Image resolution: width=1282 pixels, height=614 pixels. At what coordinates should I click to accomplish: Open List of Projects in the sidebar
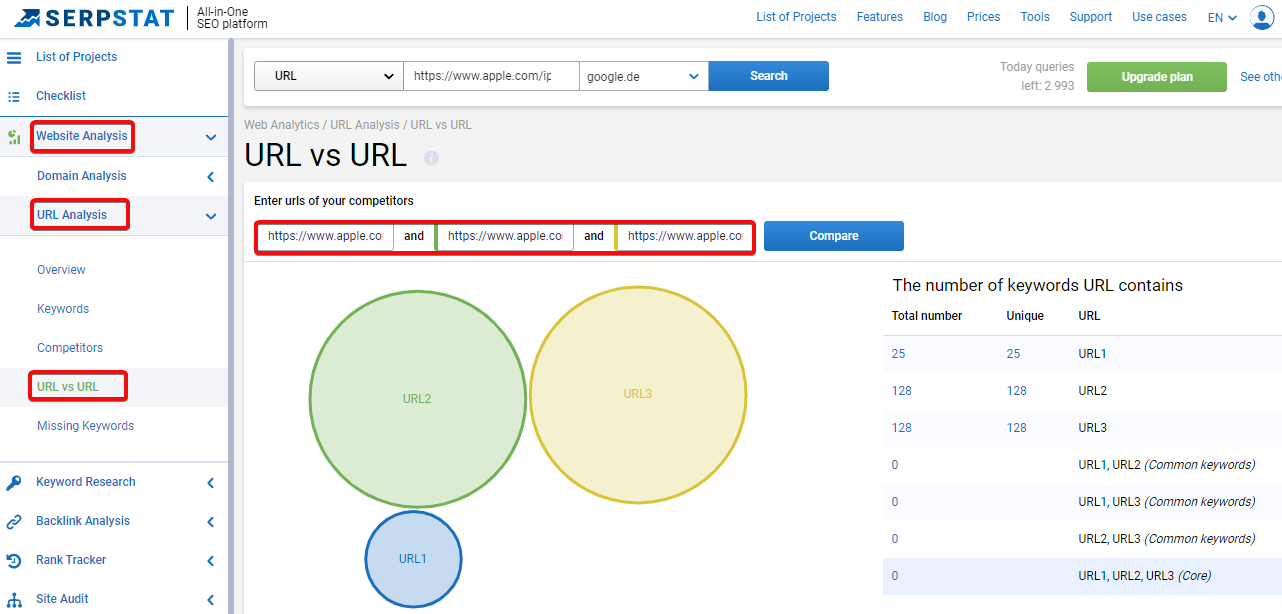[76, 57]
